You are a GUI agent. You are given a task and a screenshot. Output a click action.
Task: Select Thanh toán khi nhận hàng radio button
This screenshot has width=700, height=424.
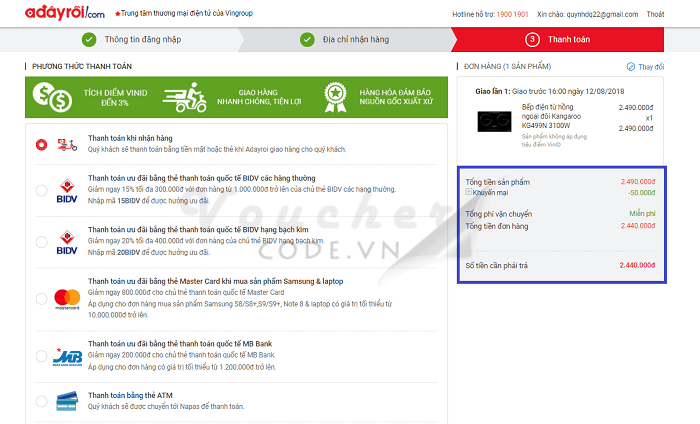coord(42,145)
